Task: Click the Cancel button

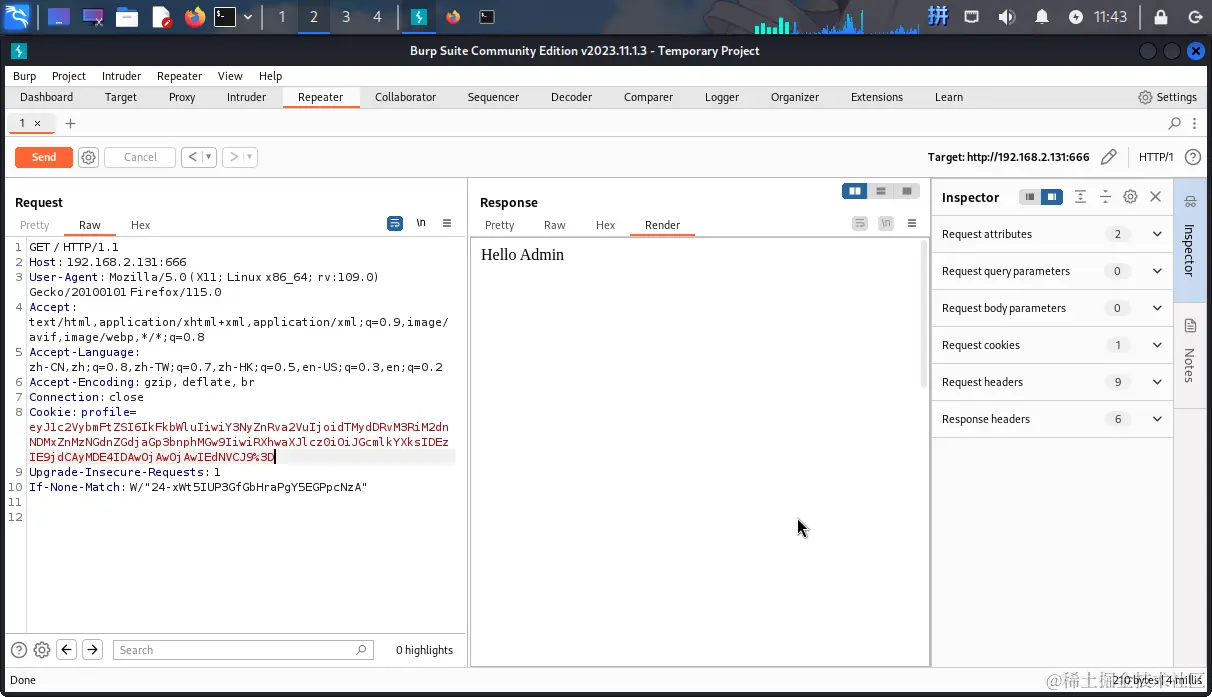Action: point(140,157)
